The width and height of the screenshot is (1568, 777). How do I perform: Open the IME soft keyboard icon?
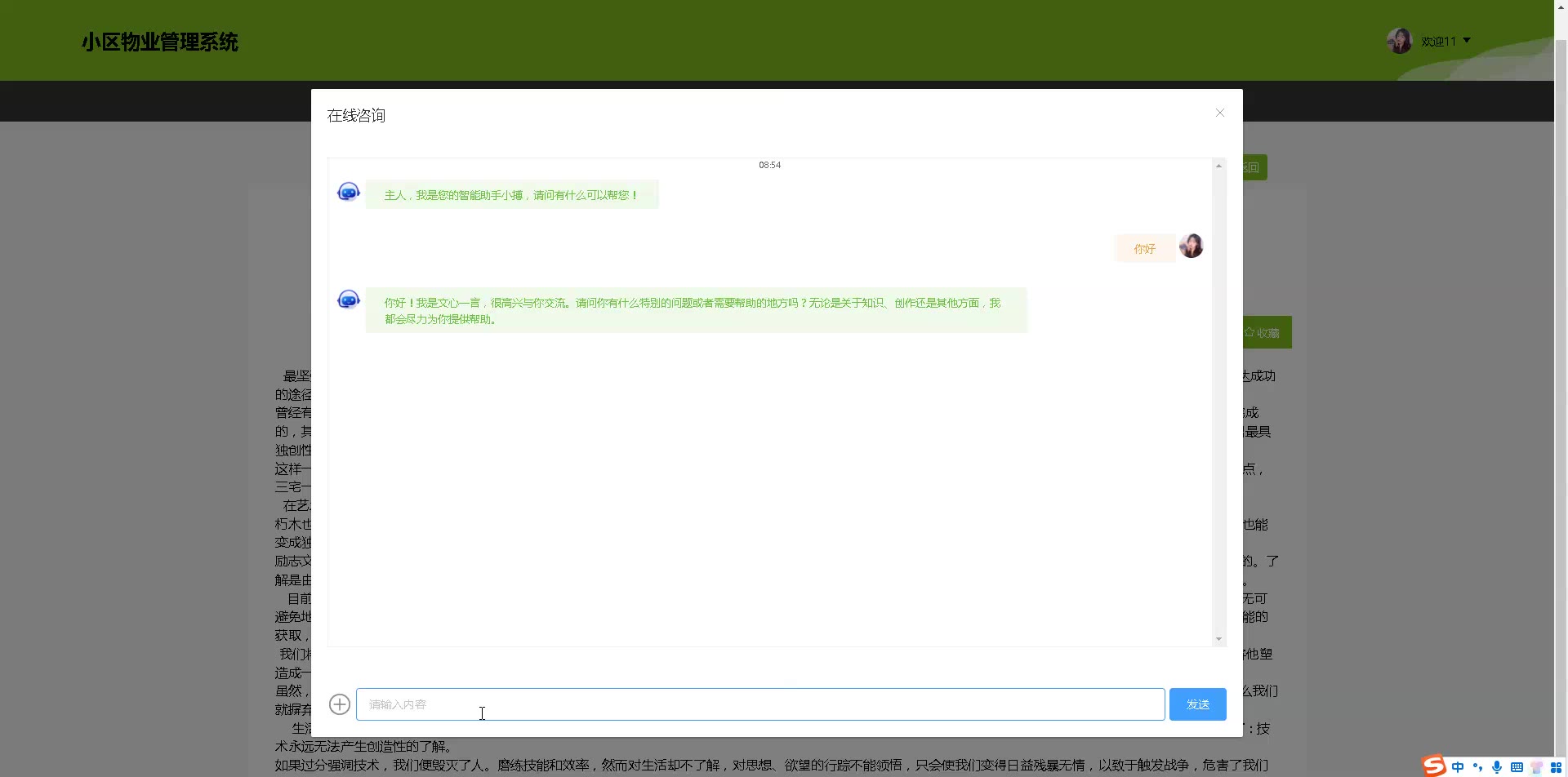[x=1517, y=767]
